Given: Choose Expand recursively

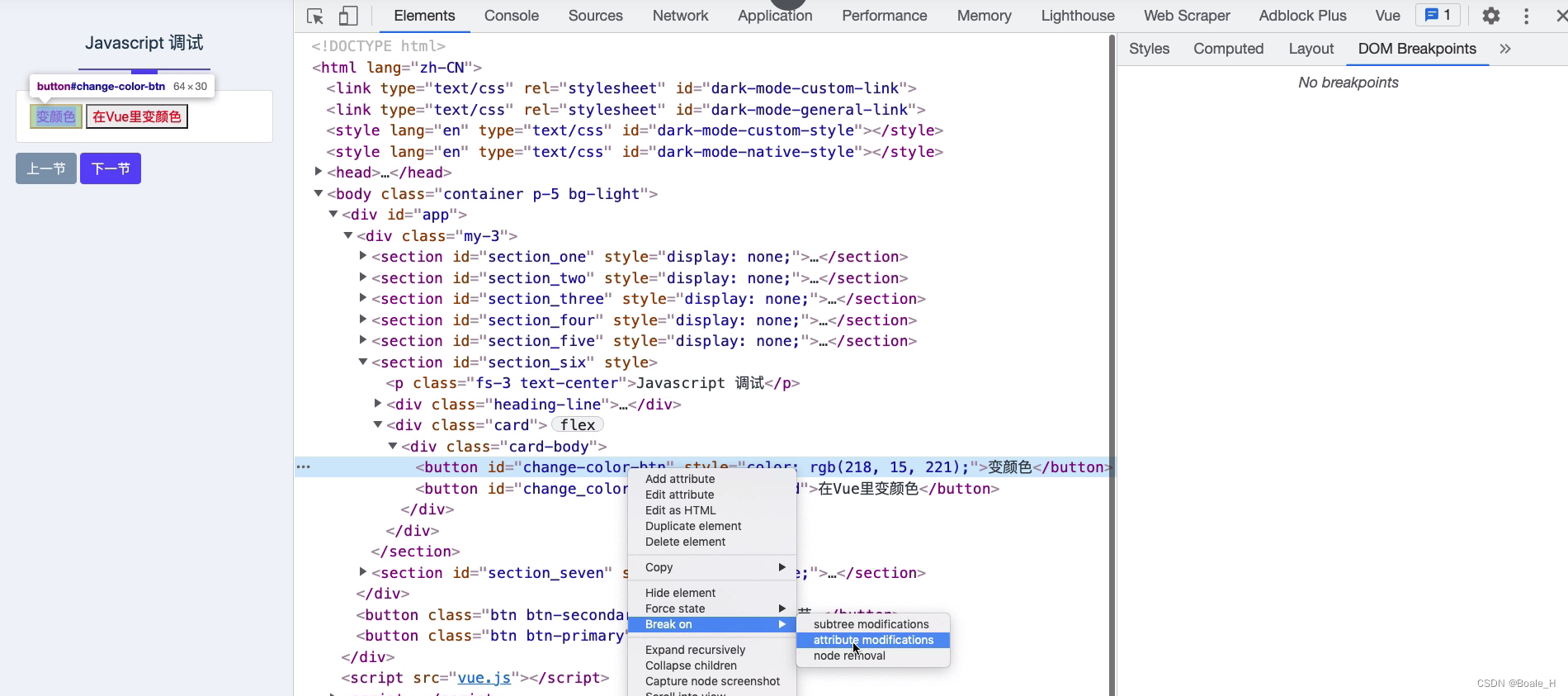Looking at the screenshot, I should point(711,650).
